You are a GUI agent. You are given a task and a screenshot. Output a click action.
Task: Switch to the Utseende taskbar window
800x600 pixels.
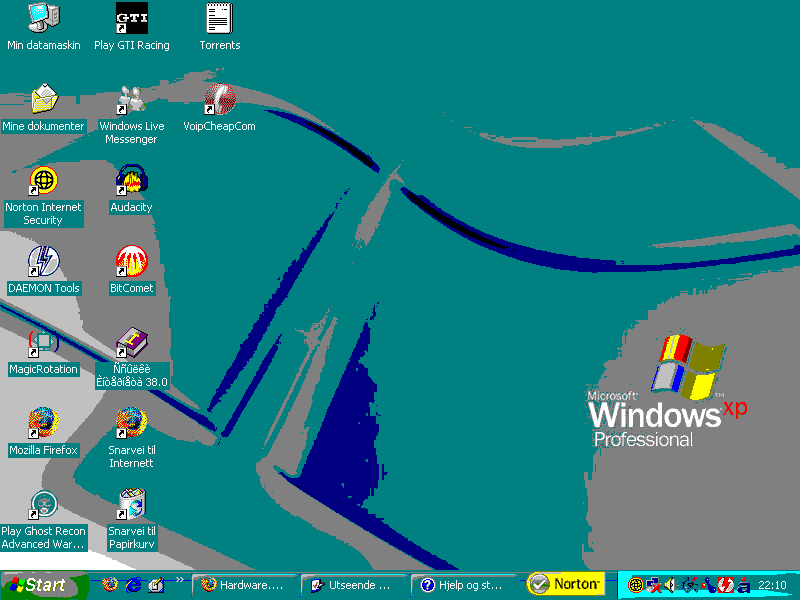point(353,585)
